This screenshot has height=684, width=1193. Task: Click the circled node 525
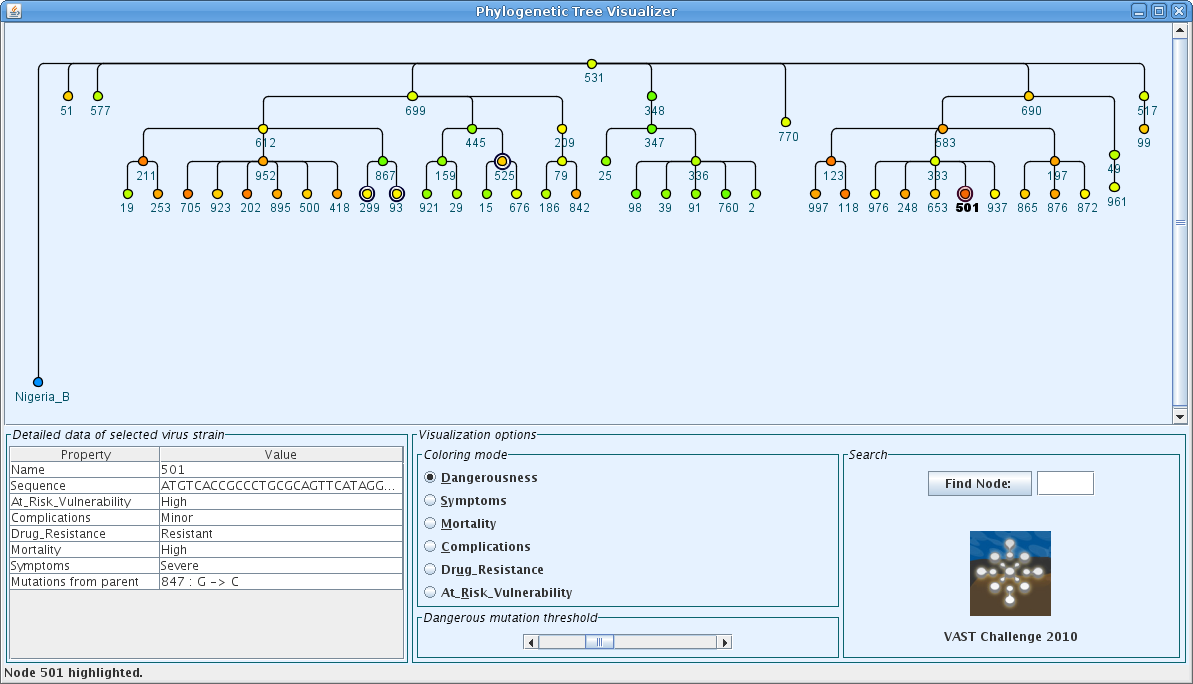tap(502, 161)
